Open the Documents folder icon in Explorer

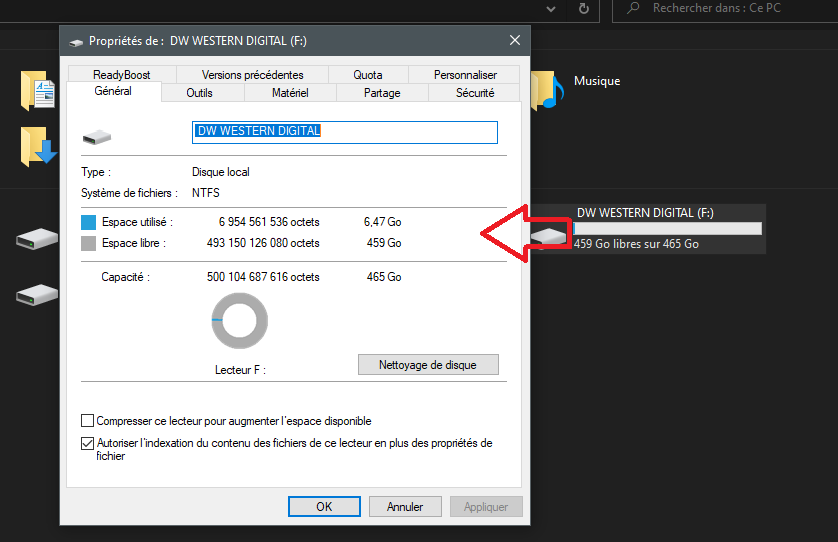(x=38, y=90)
